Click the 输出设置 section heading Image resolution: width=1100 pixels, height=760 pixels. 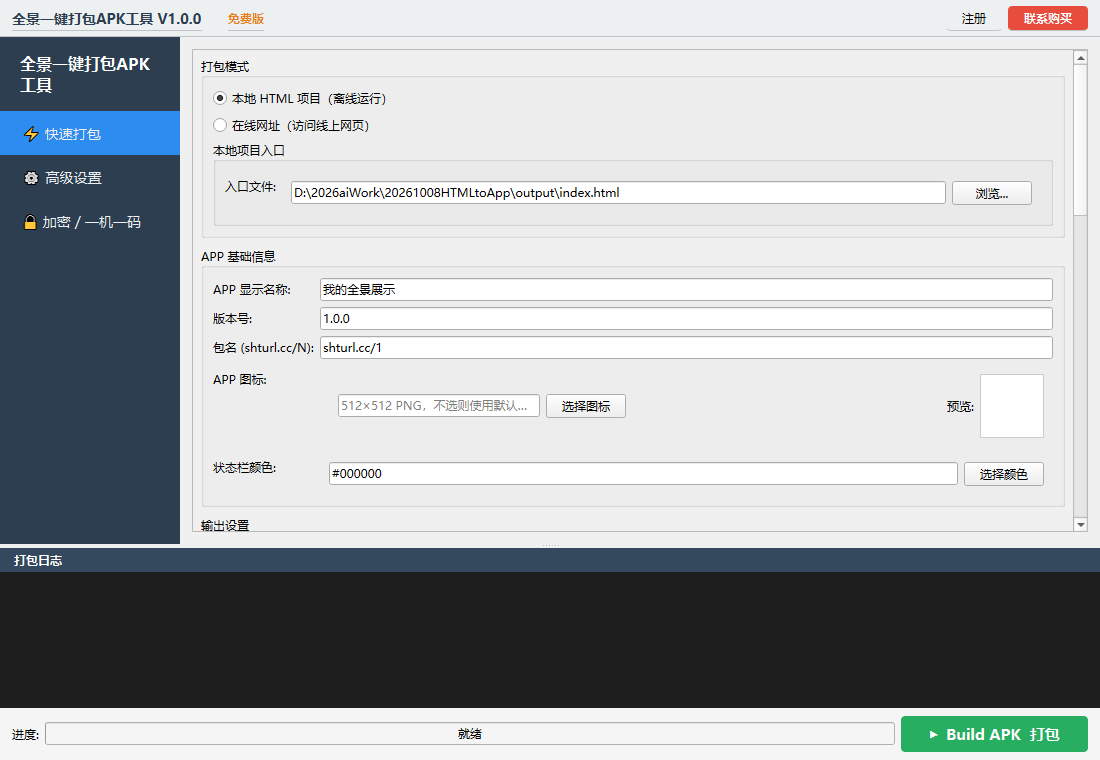pyautogui.click(x=224, y=525)
